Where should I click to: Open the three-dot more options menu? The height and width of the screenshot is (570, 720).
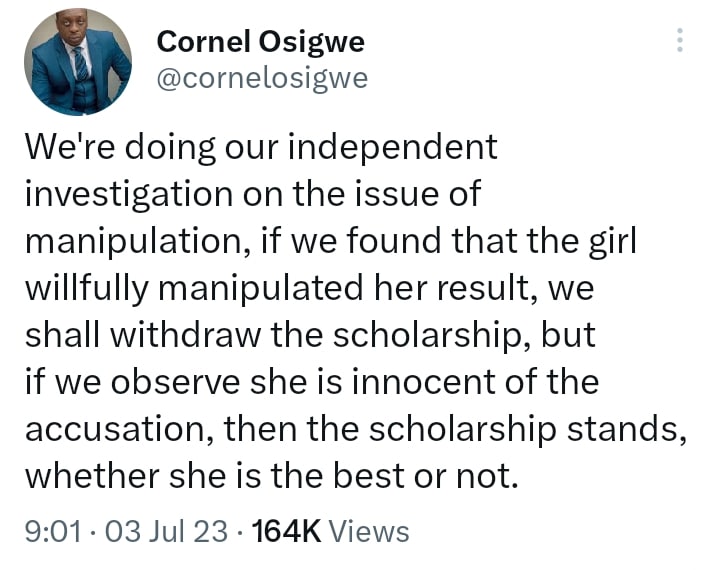pyautogui.click(x=680, y=41)
